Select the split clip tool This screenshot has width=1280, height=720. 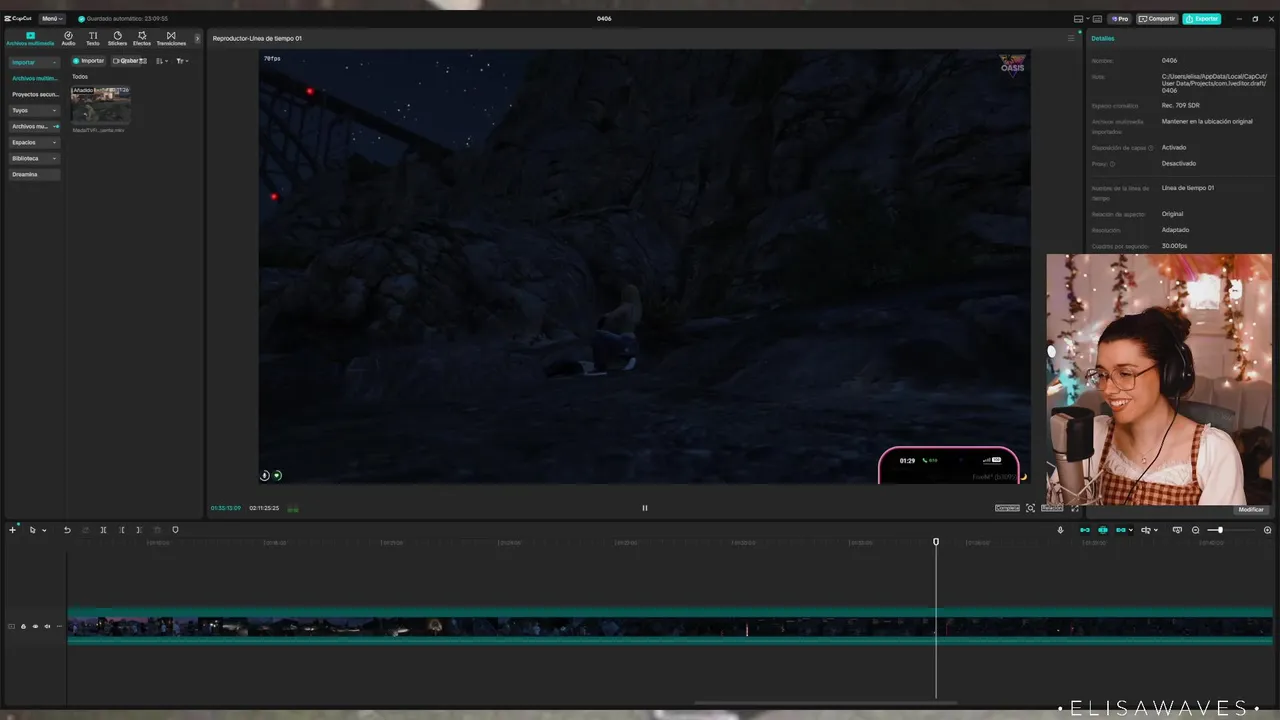[x=103, y=530]
